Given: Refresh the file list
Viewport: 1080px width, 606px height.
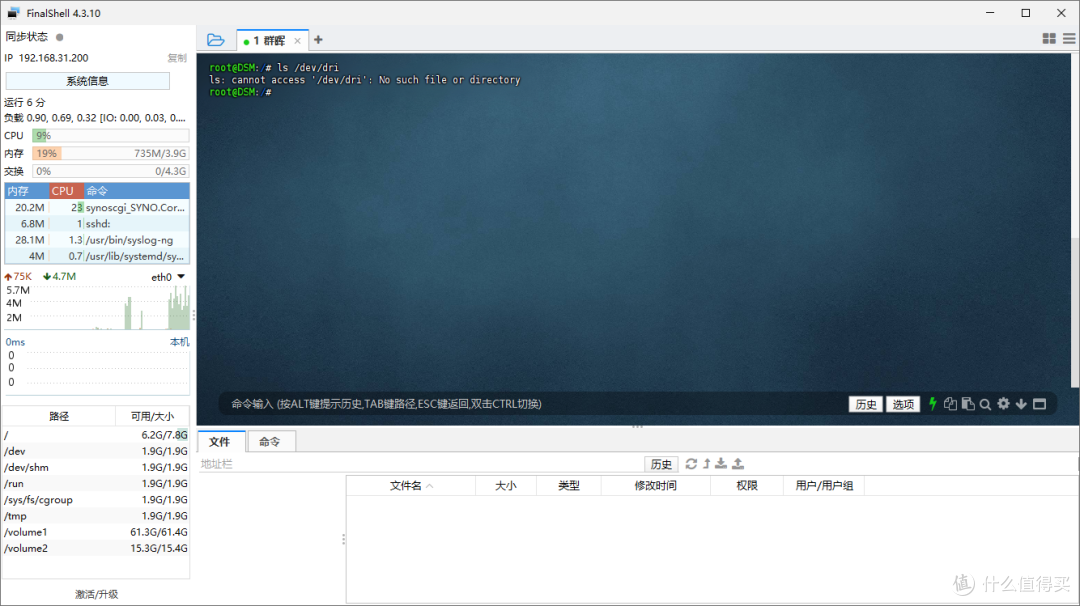Looking at the screenshot, I should pyautogui.click(x=692, y=463).
